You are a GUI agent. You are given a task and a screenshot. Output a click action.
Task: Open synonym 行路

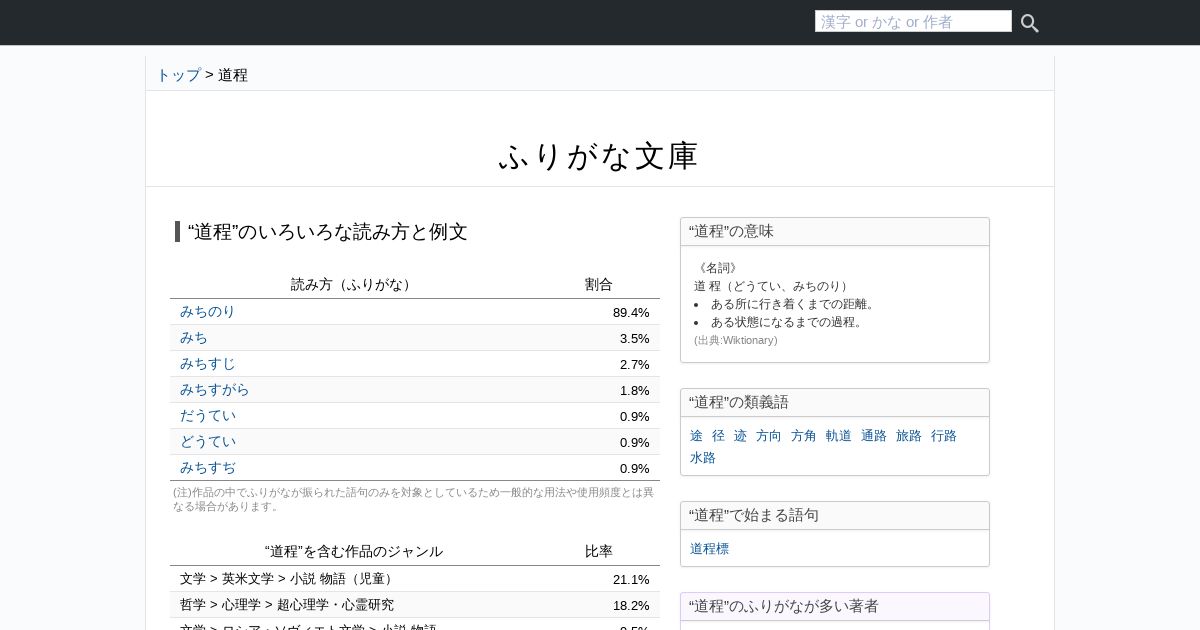coord(944,436)
